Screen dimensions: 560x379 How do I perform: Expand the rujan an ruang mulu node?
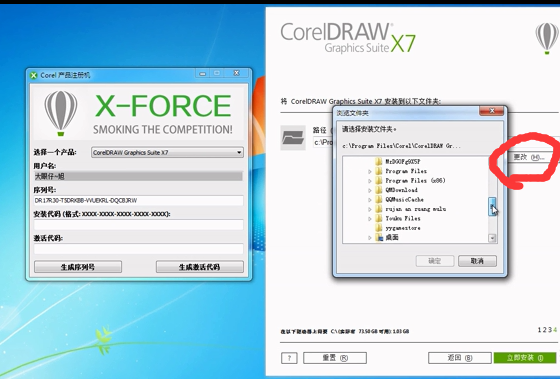(x=370, y=209)
